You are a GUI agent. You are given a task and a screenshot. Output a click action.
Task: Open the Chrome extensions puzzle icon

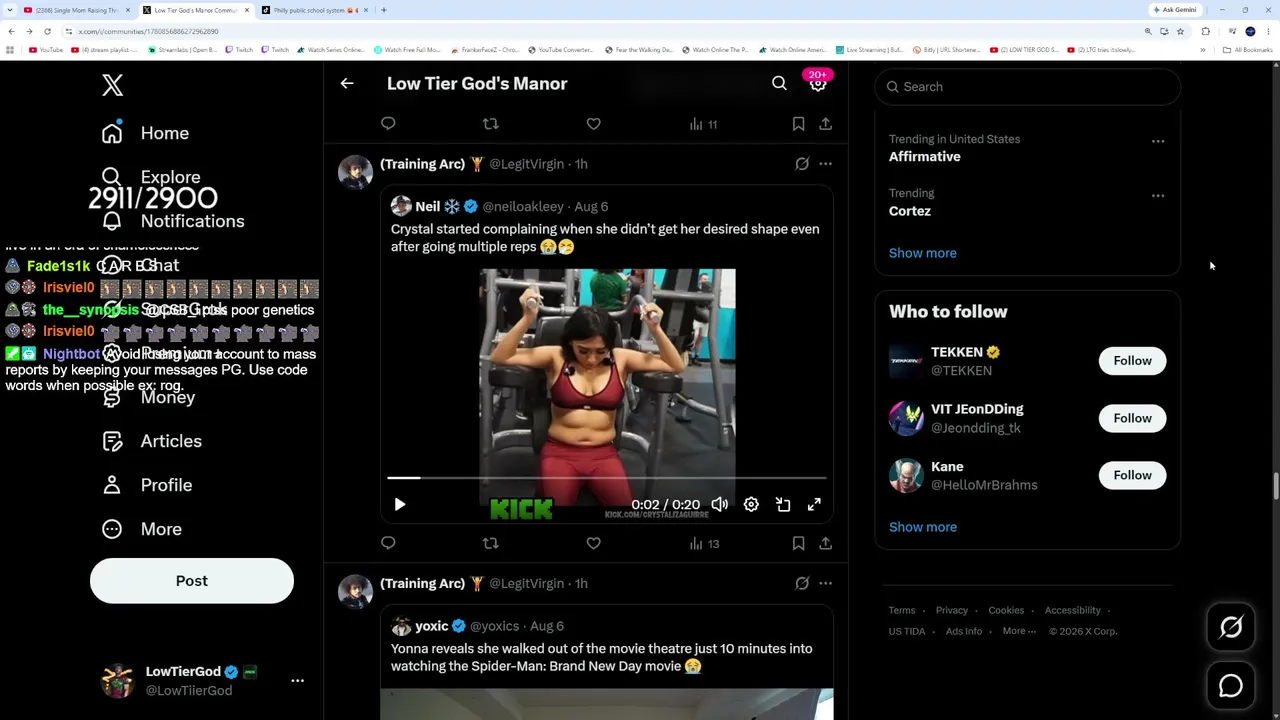click(x=1205, y=31)
